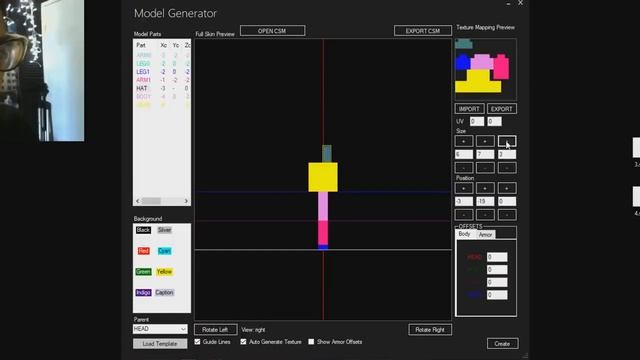This screenshot has height=360, width=640.
Task: Disable Auto Generate Texture checkbox
Action: point(244,342)
